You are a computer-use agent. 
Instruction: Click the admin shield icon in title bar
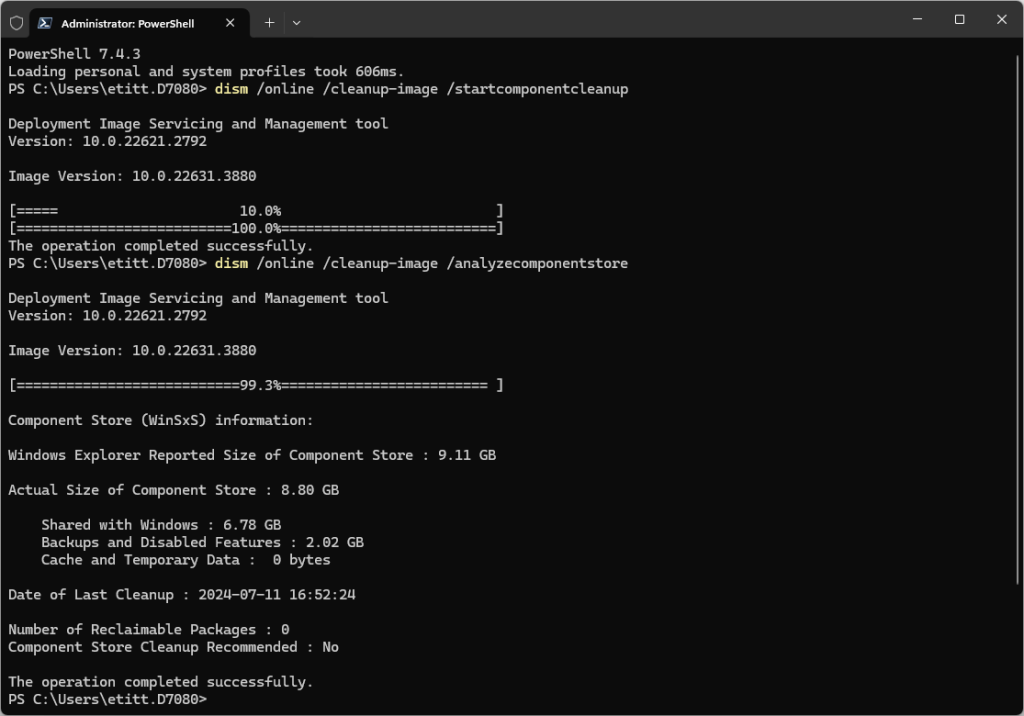(15, 20)
